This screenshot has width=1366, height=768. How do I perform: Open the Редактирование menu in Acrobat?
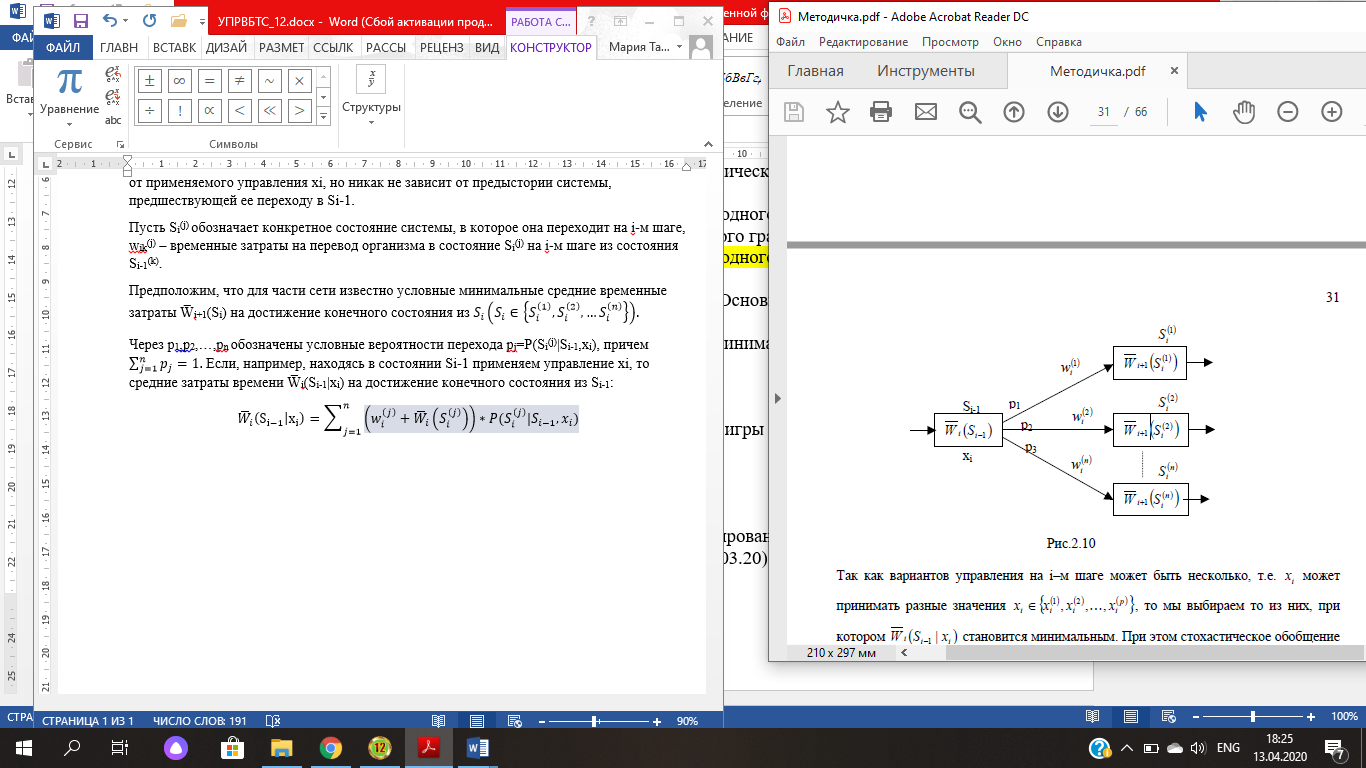coord(863,42)
